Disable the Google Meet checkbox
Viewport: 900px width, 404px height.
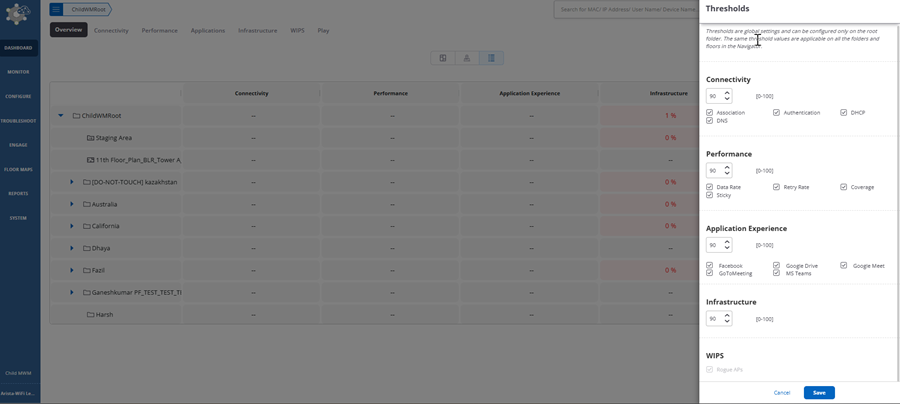coord(844,266)
